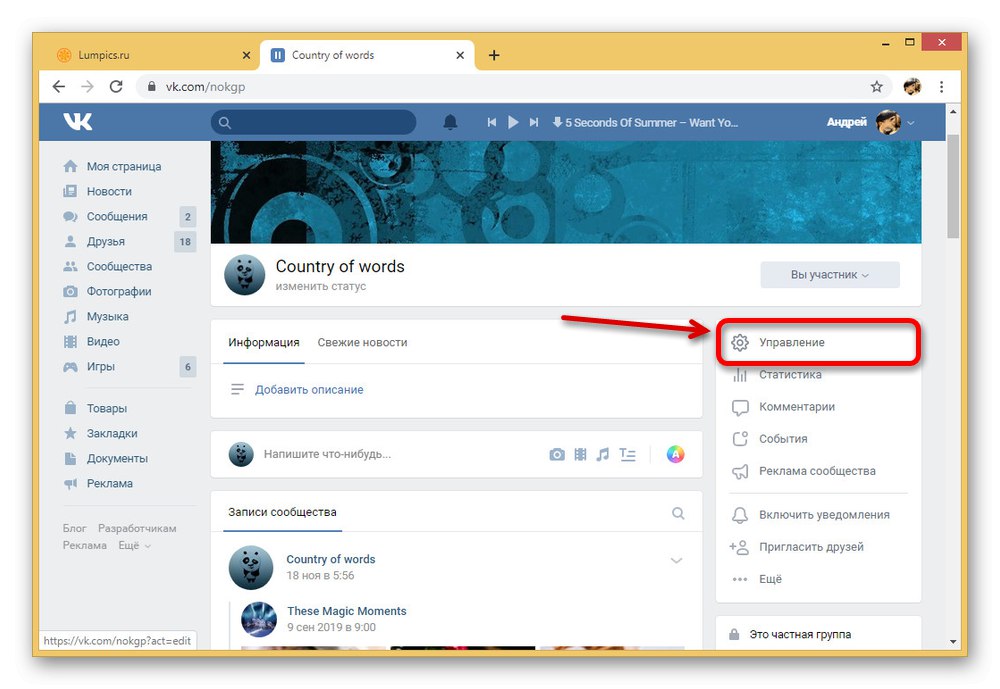Open События in community menu
The width and height of the screenshot is (1000, 689).
coord(783,439)
